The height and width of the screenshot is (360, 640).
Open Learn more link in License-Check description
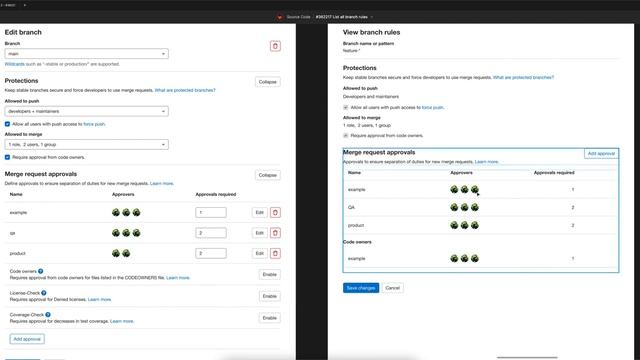[x=99, y=299]
